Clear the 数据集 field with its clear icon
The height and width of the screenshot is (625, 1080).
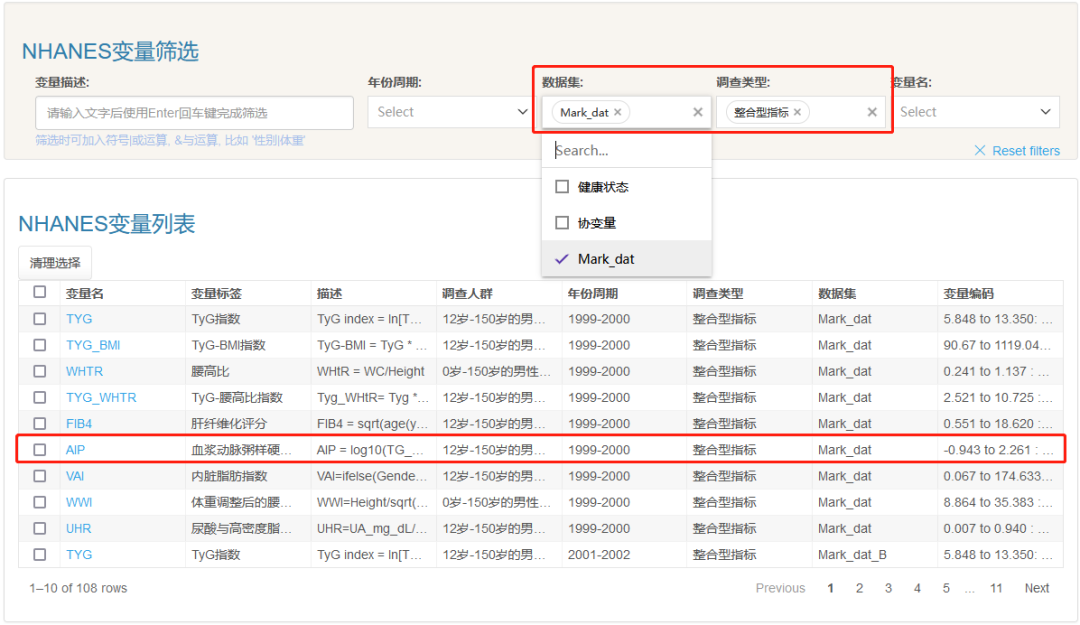697,112
